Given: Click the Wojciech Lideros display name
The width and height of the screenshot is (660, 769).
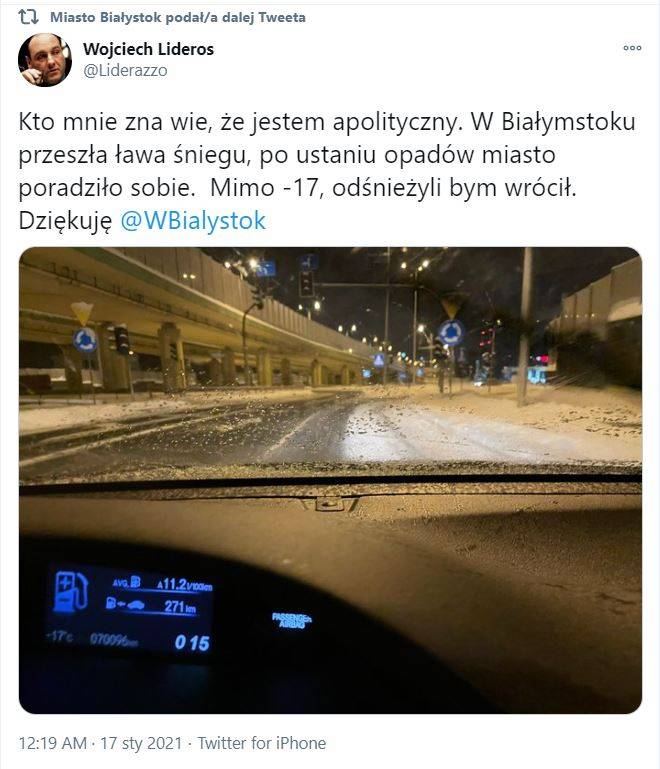Looking at the screenshot, I should click(148, 49).
